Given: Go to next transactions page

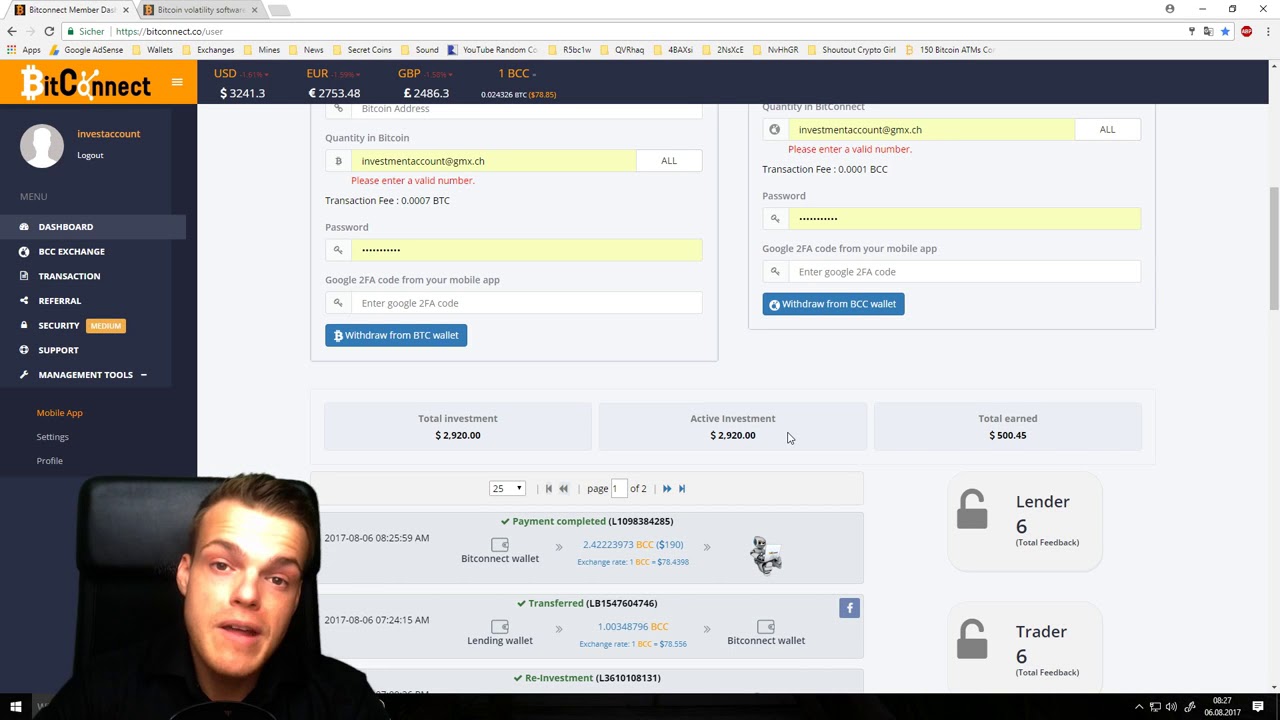Looking at the screenshot, I should (x=667, y=488).
